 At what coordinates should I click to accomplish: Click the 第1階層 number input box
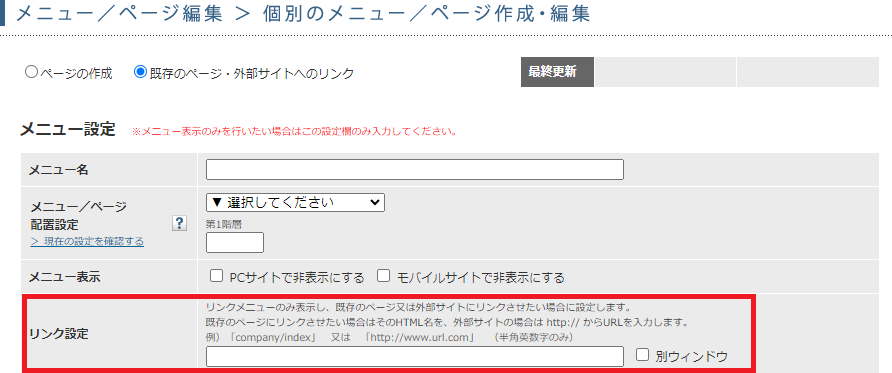pyautogui.click(x=235, y=242)
